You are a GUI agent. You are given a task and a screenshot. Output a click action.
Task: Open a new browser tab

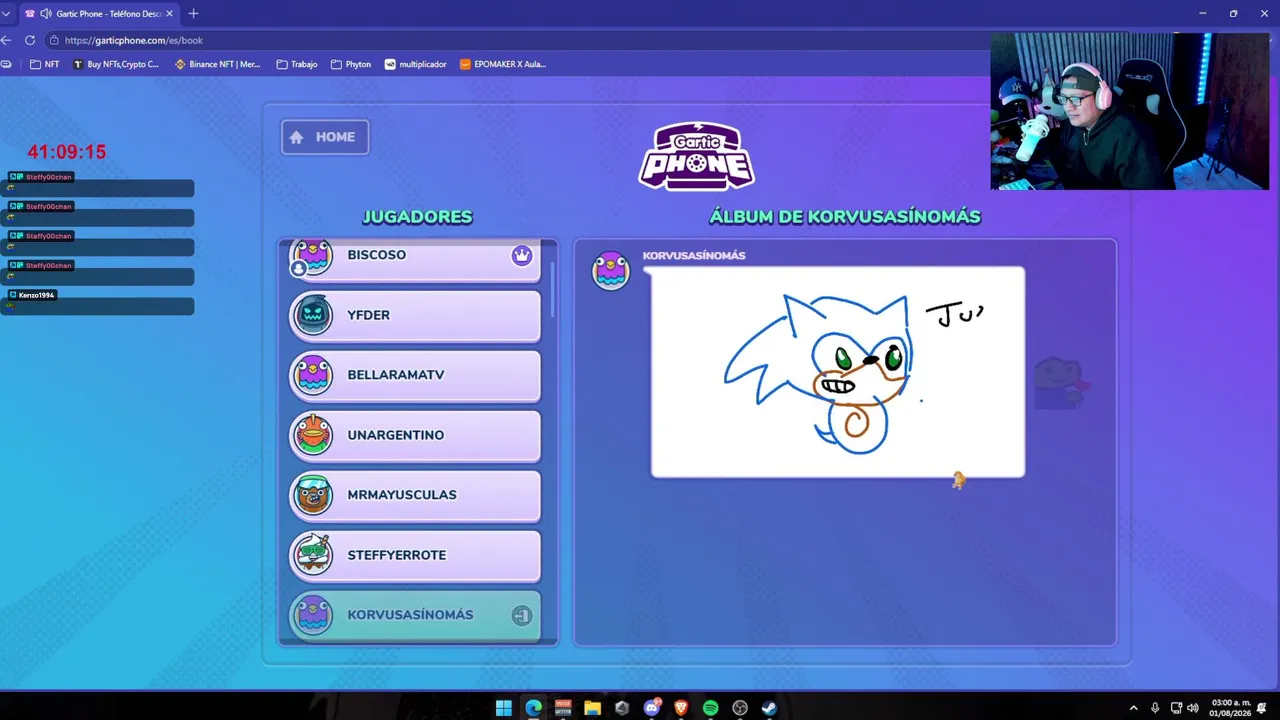point(193,14)
